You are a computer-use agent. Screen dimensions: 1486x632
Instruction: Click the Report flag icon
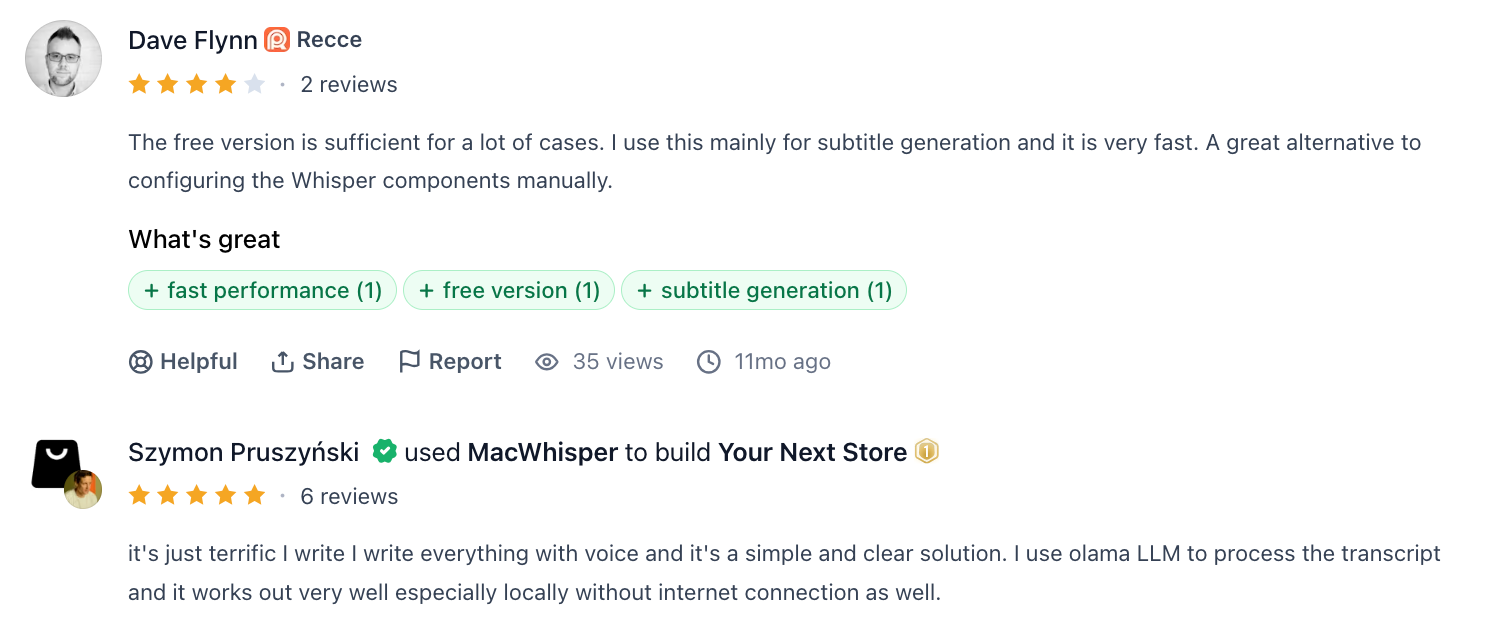(410, 361)
